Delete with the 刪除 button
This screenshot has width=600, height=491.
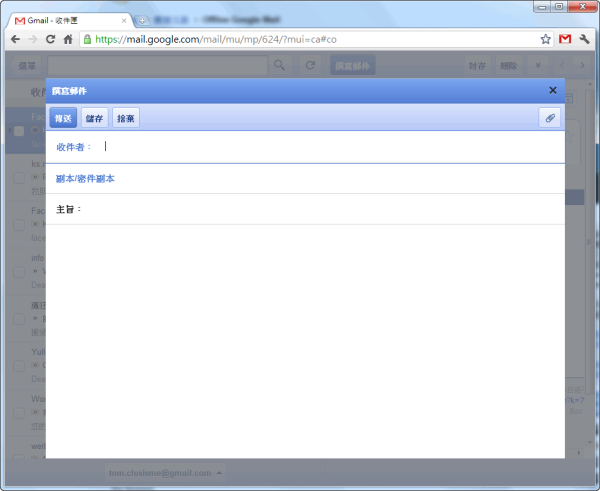pyautogui.click(x=509, y=66)
